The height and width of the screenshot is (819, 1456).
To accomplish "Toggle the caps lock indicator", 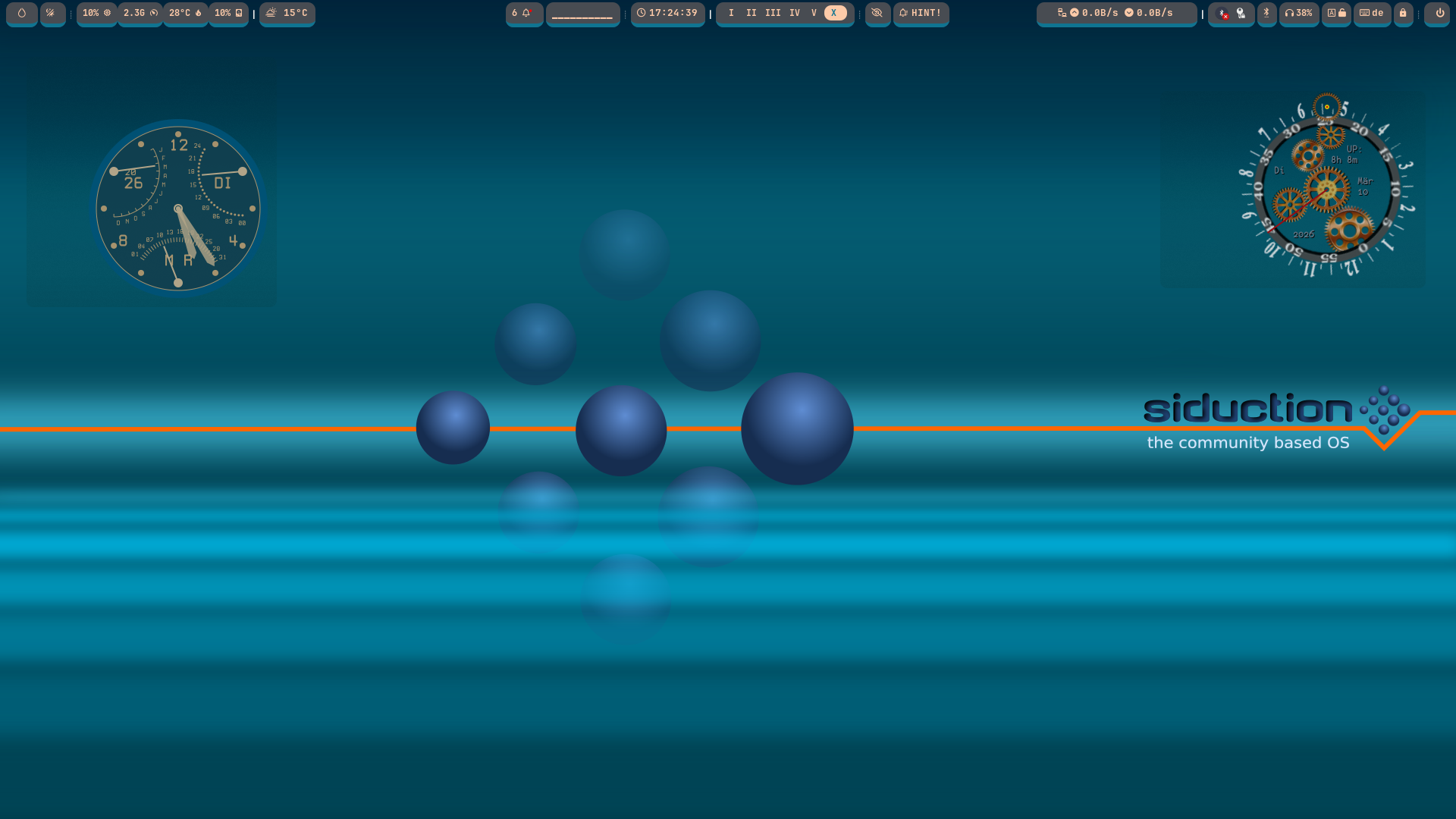I will (x=1336, y=13).
